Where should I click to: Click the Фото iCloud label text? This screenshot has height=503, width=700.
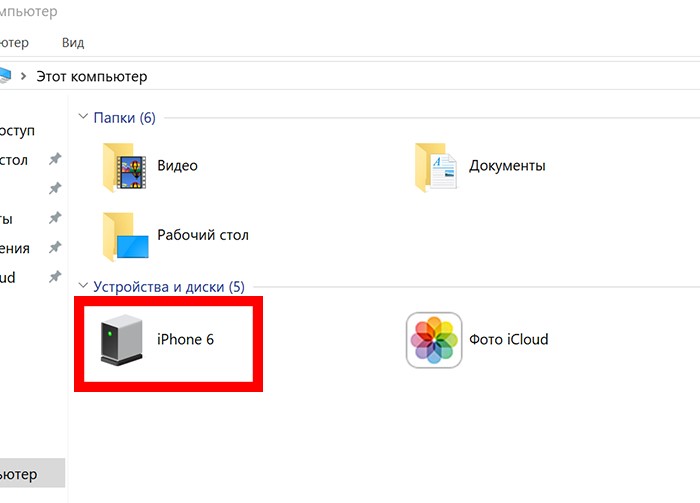pos(508,340)
